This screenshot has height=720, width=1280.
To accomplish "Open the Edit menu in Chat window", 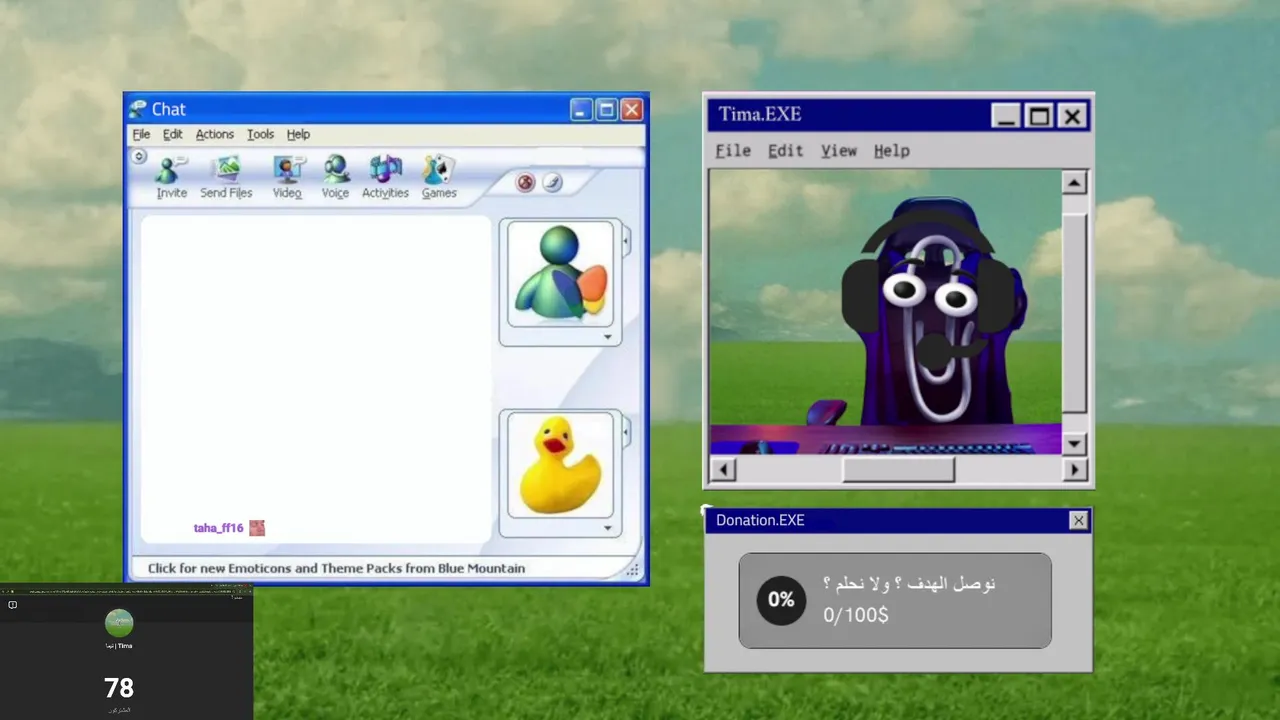I will (x=173, y=134).
